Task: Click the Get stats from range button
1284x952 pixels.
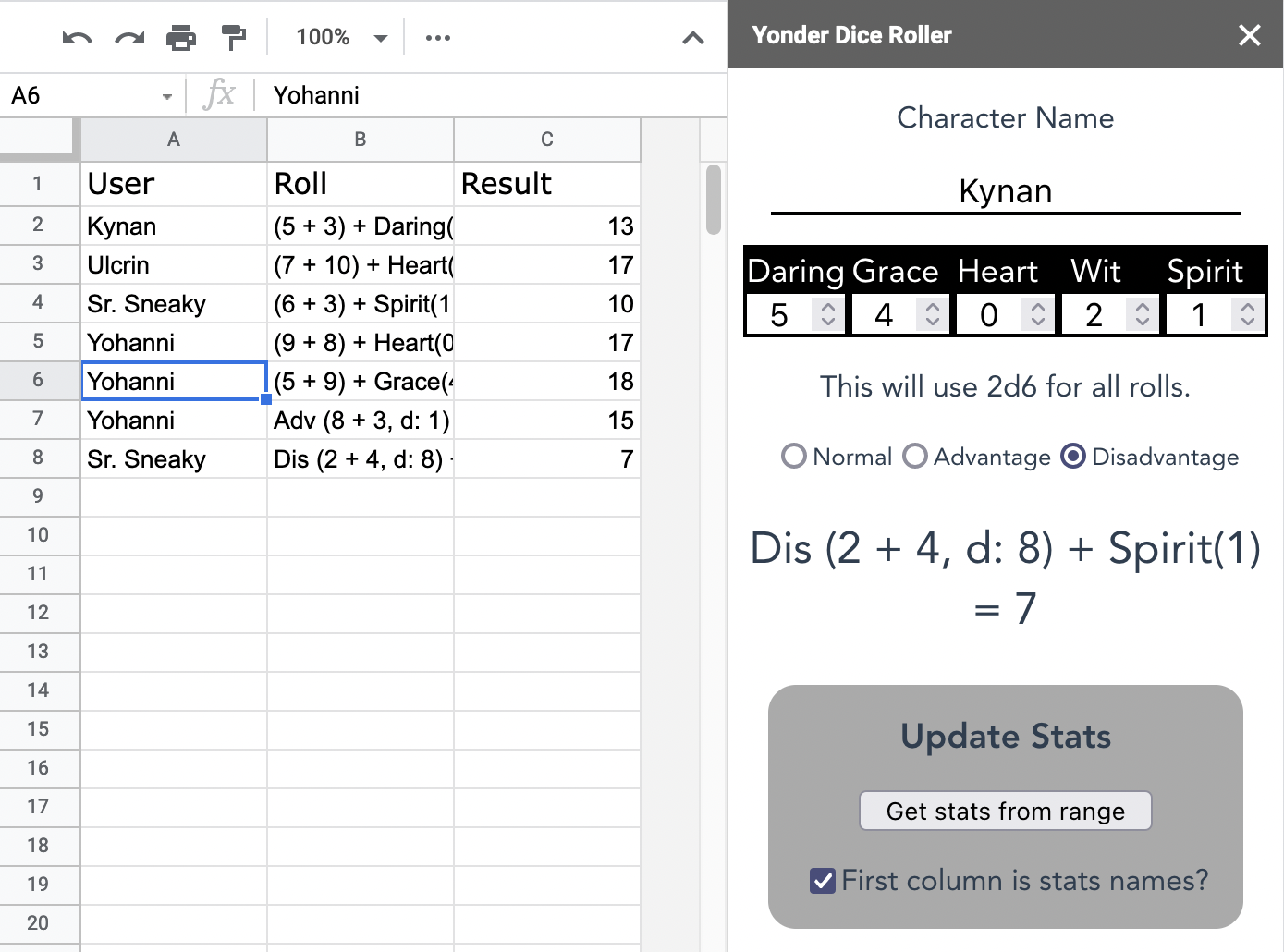Action: [1006, 811]
